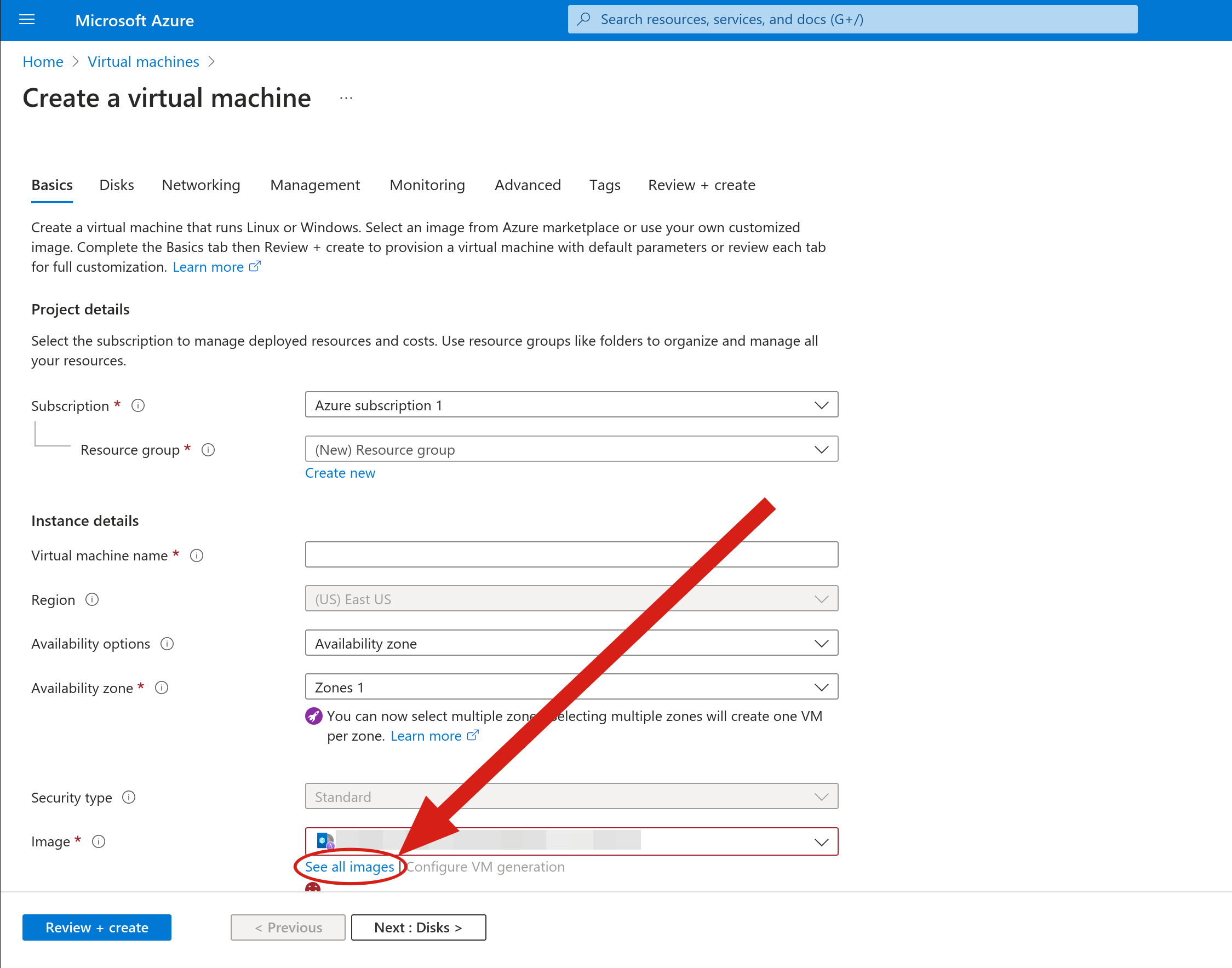
Task: Go to Virtual machines breadcrumb
Action: coord(144,61)
